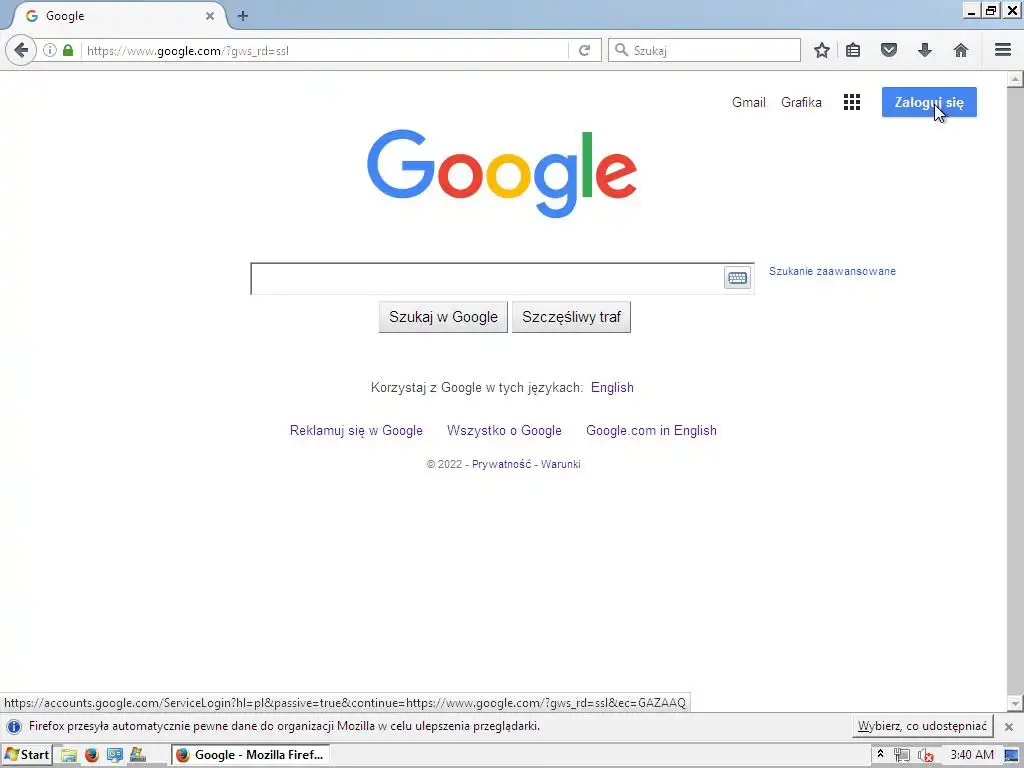This screenshot has height=768, width=1024.
Task: Open the Warunki terms link
Action: click(560, 464)
